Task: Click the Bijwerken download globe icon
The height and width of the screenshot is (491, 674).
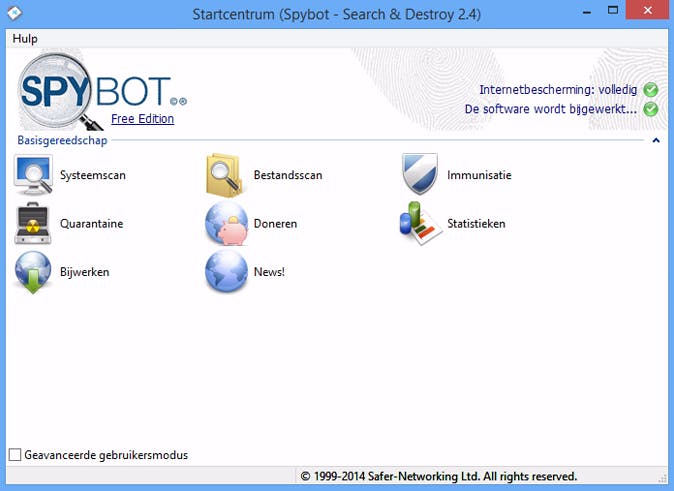Action: pos(33,273)
